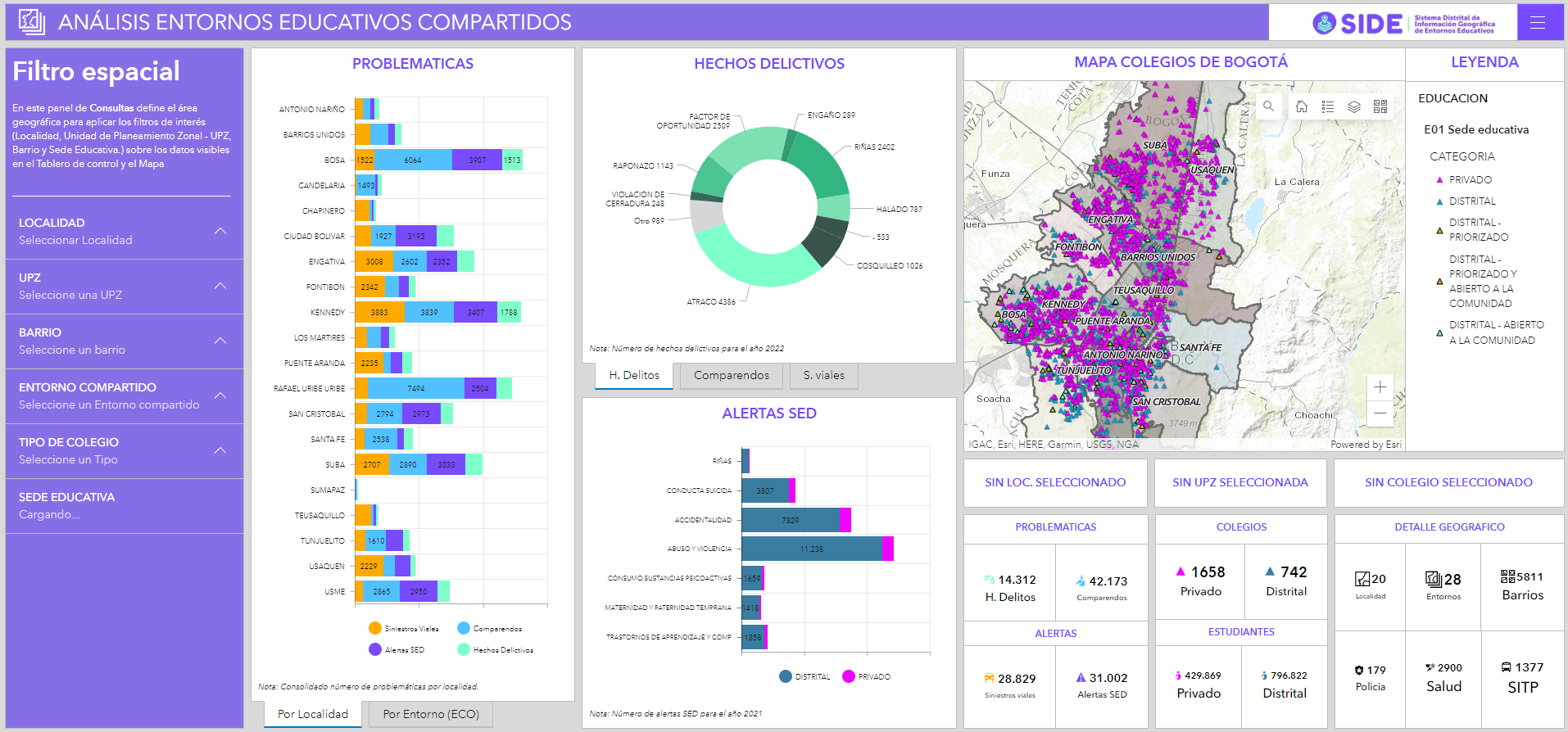
Task: Click the PRIVADO magenta triangle legend symbol
Action: pyautogui.click(x=1439, y=180)
